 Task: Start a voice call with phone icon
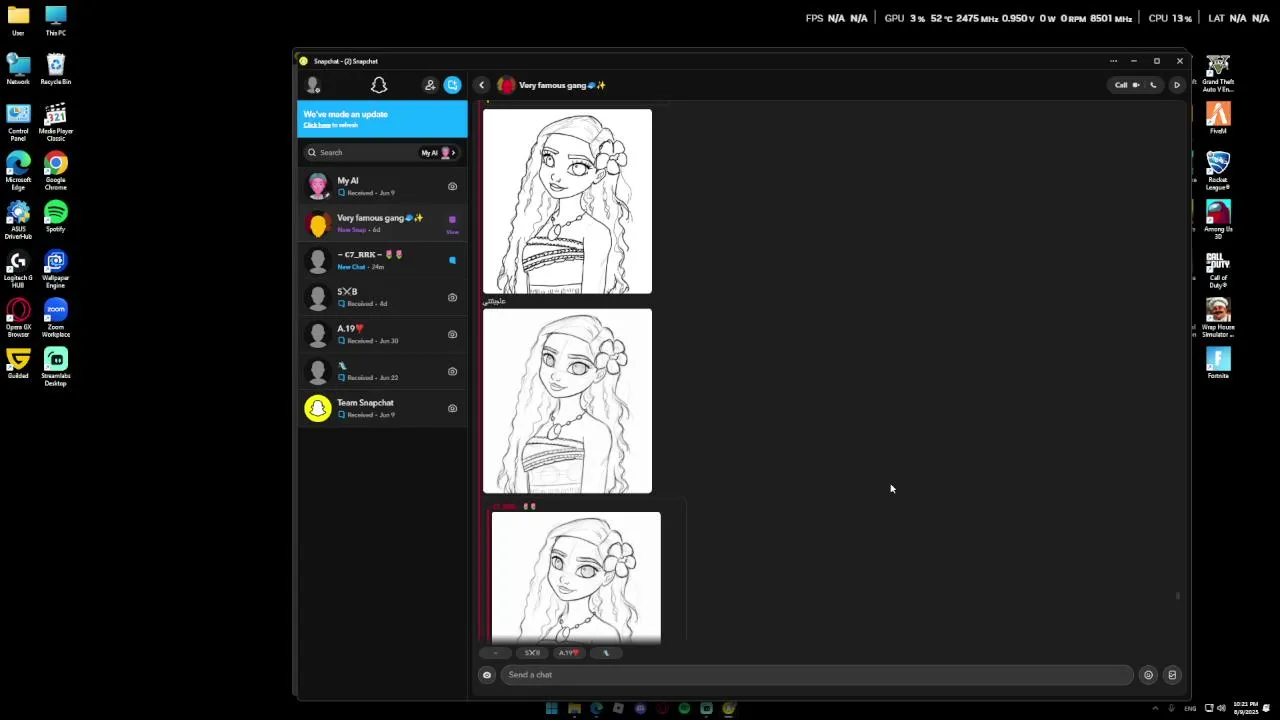pos(1153,85)
